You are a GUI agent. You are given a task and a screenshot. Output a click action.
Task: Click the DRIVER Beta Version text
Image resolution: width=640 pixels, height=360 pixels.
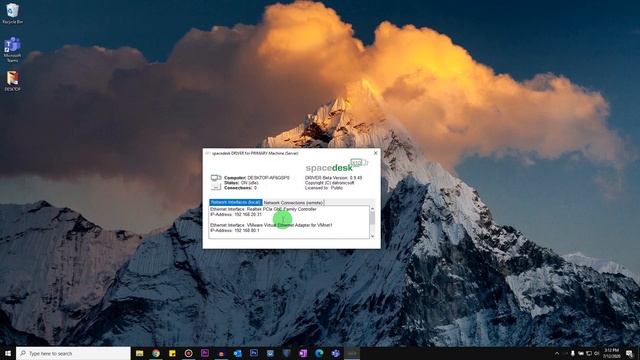(x=333, y=178)
